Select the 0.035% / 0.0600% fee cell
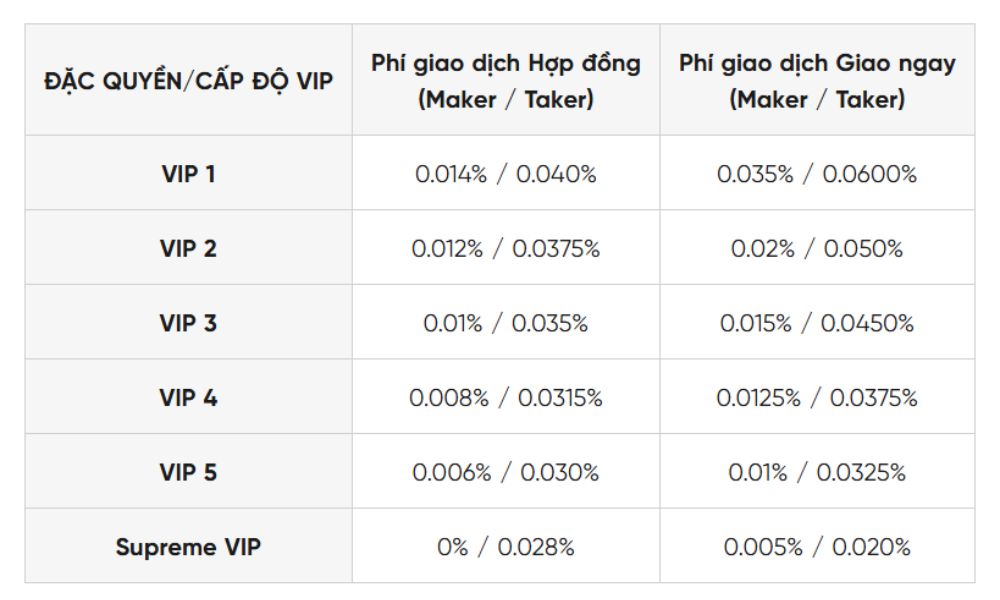Image resolution: width=1000 pixels, height=600 pixels. click(816, 174)
